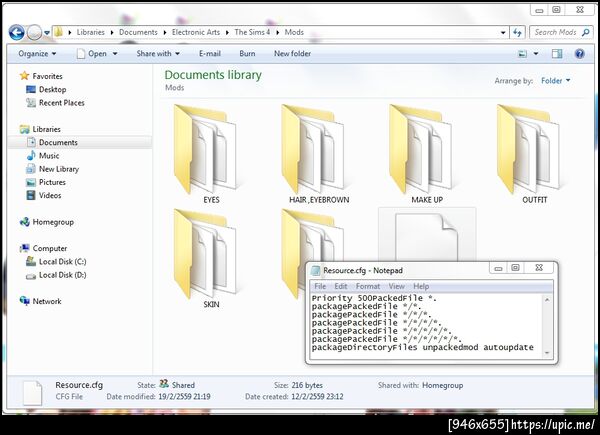Expand the Open button dropdown arrow
The height and width of the screenshot is (435, 600).
coord(114,54)
